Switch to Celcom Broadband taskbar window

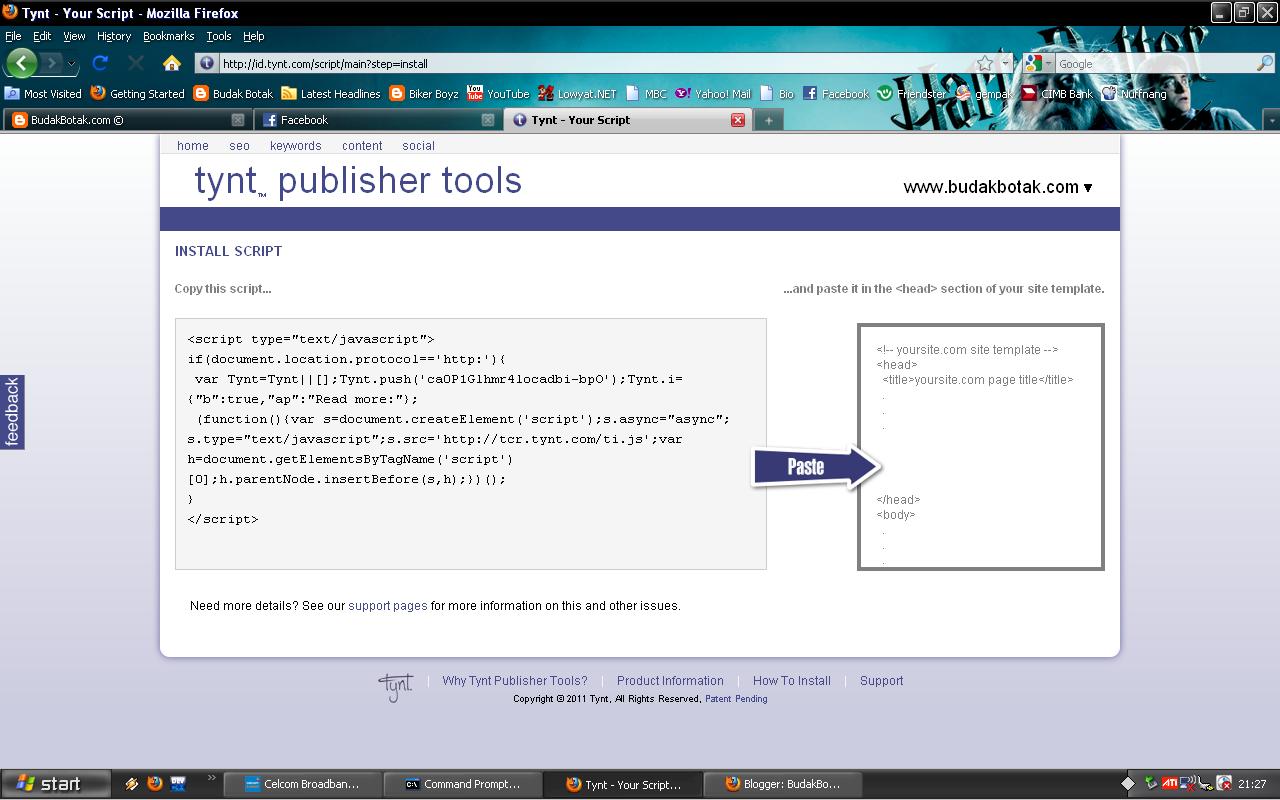301,784
